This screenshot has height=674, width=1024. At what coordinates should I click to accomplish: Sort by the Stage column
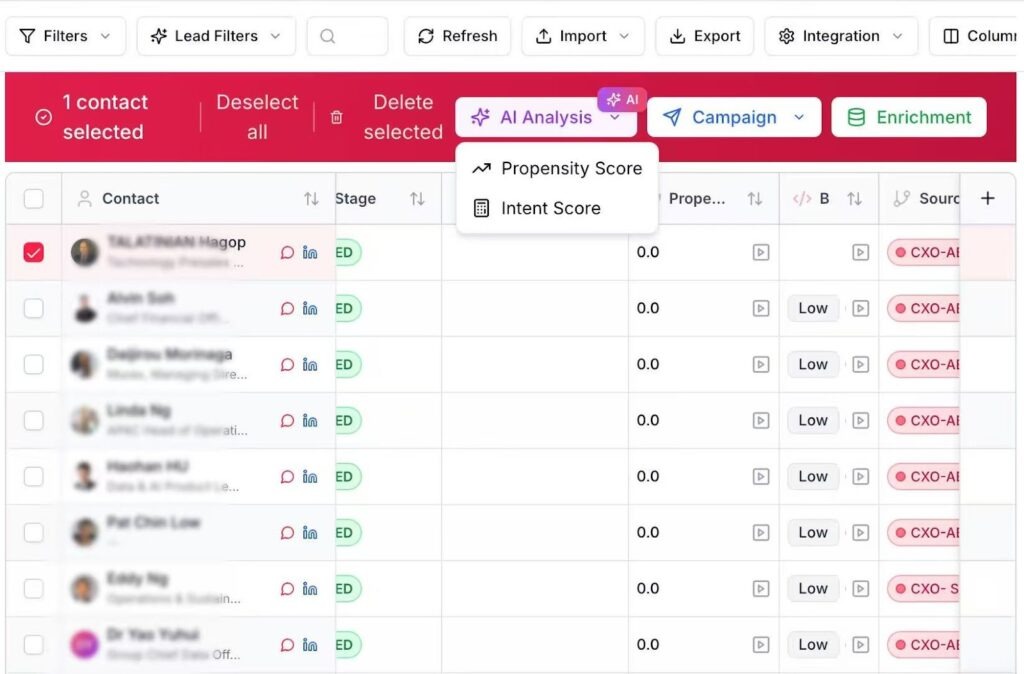click(417, 199)
